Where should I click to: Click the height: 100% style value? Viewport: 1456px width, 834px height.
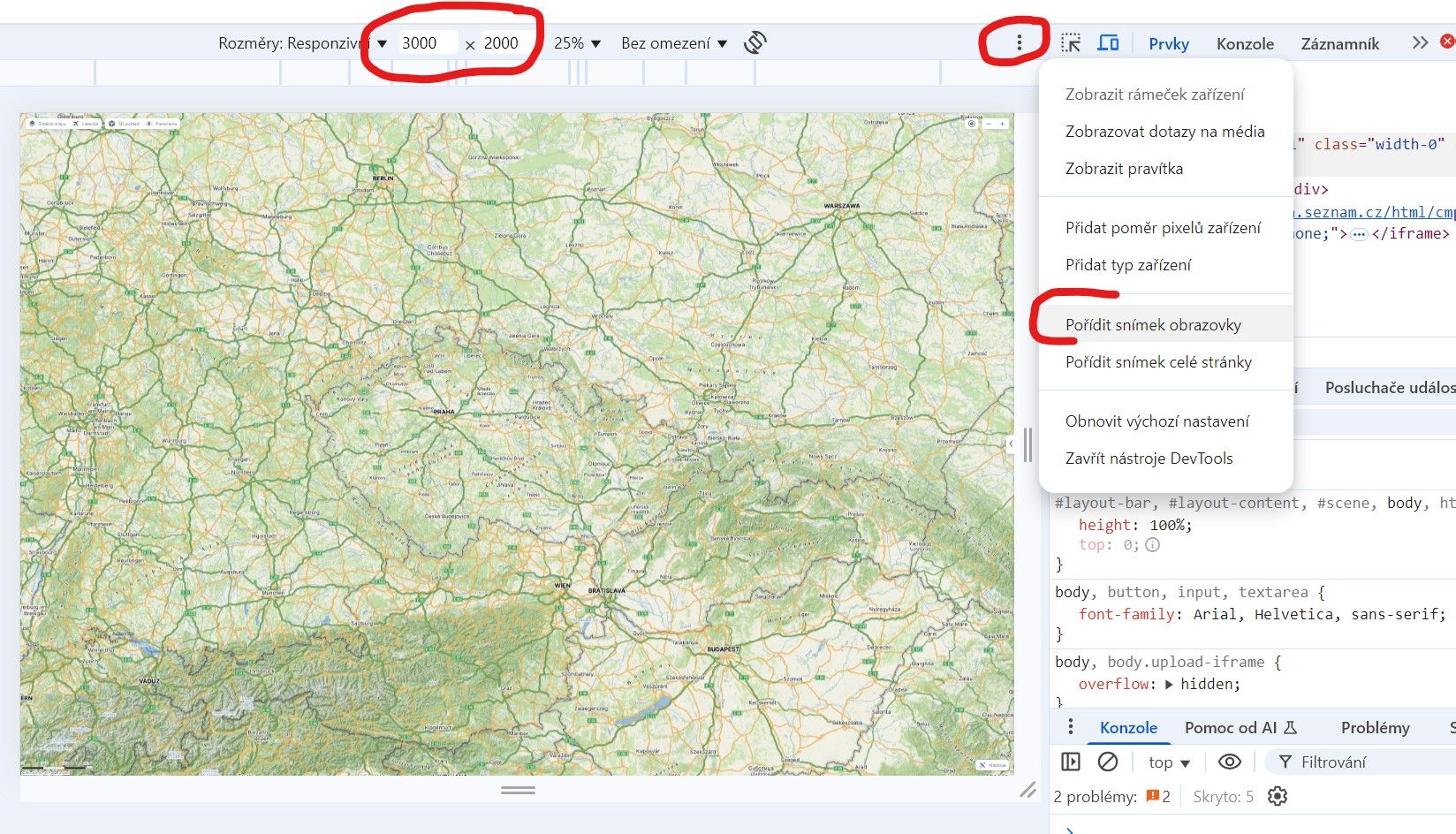pyautogui.click(x=1171, y=525)
